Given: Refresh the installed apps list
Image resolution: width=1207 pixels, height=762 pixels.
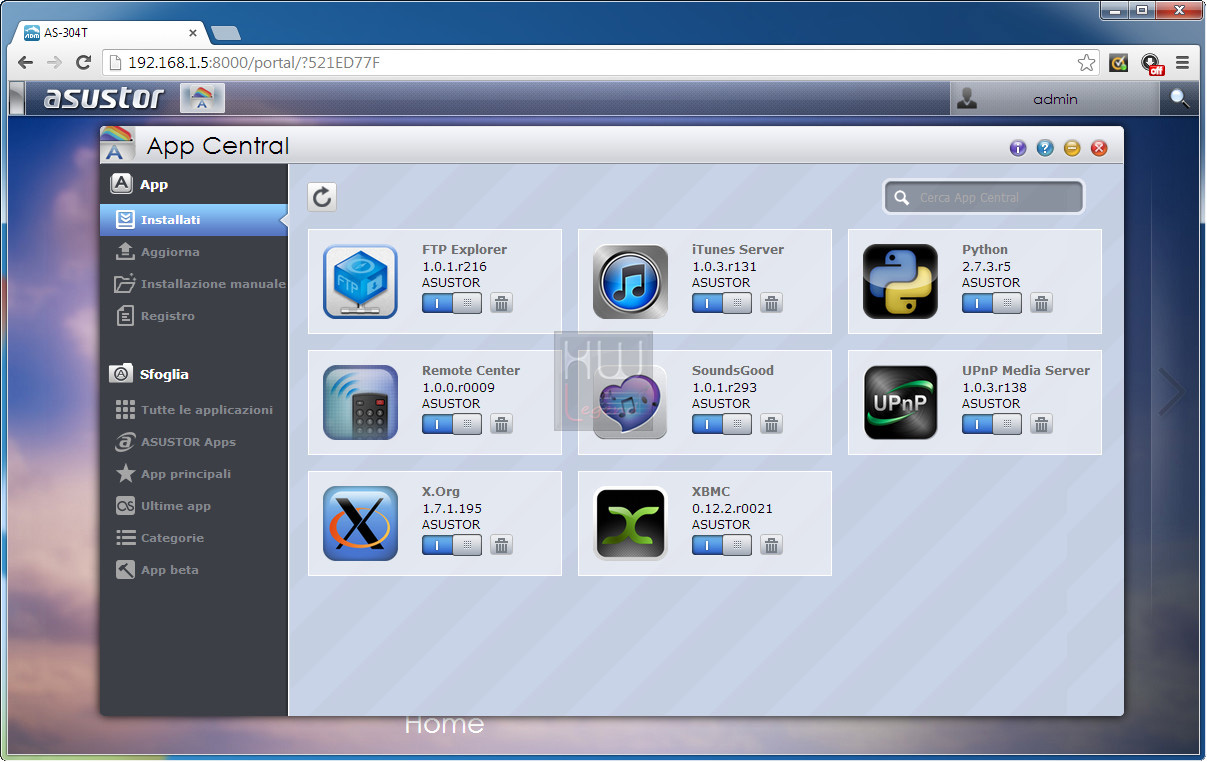Looking at the screenshot, I should coord(322,197).
